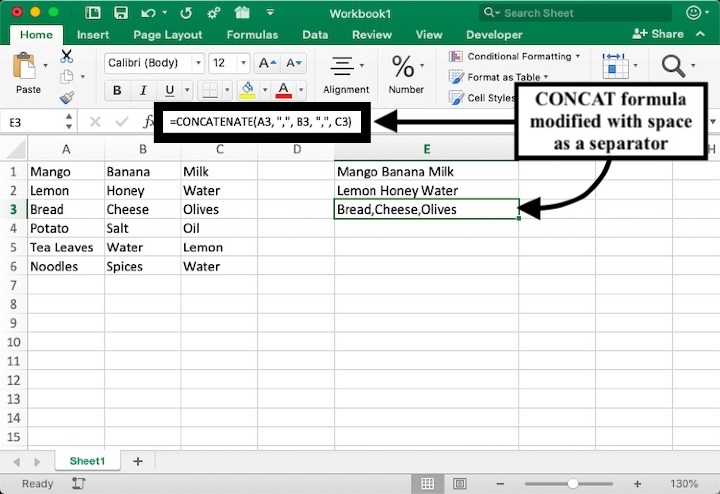Open the font name Calibri dropdown
Screen dimensions: 720x494
[198, 63]
